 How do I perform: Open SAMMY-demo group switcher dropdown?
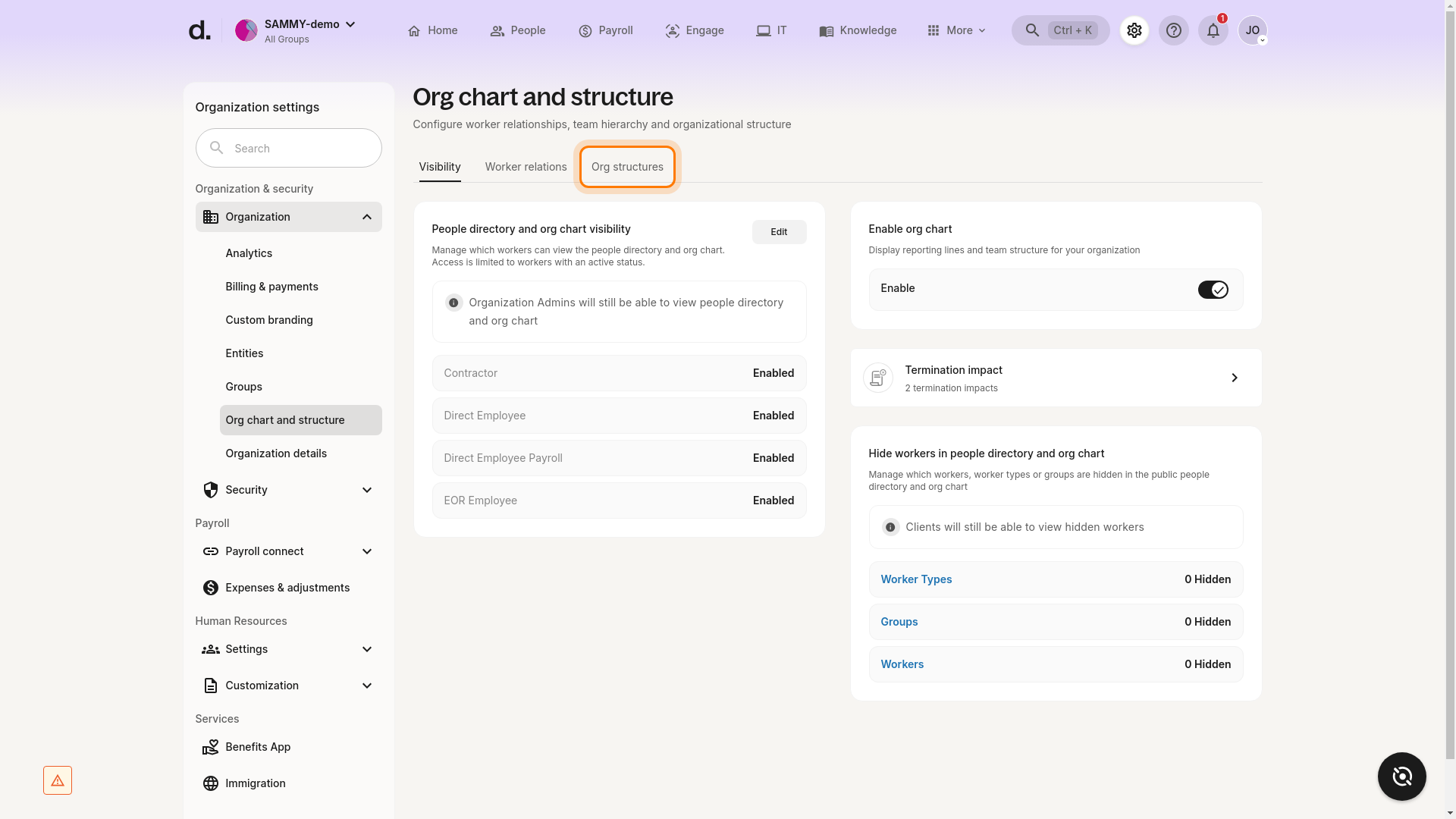pos(350,24)
